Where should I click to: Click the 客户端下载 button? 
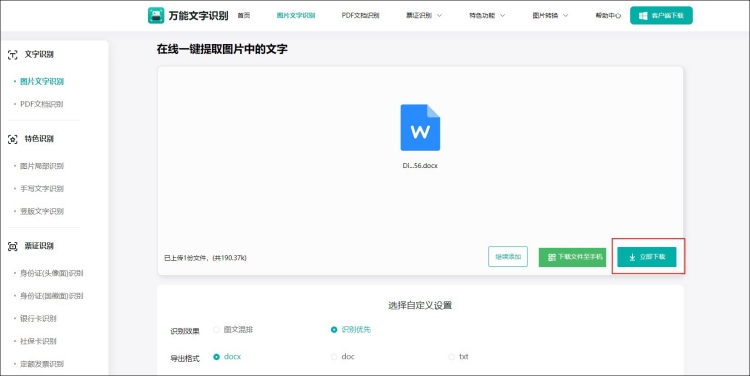(x=661, y=15)
